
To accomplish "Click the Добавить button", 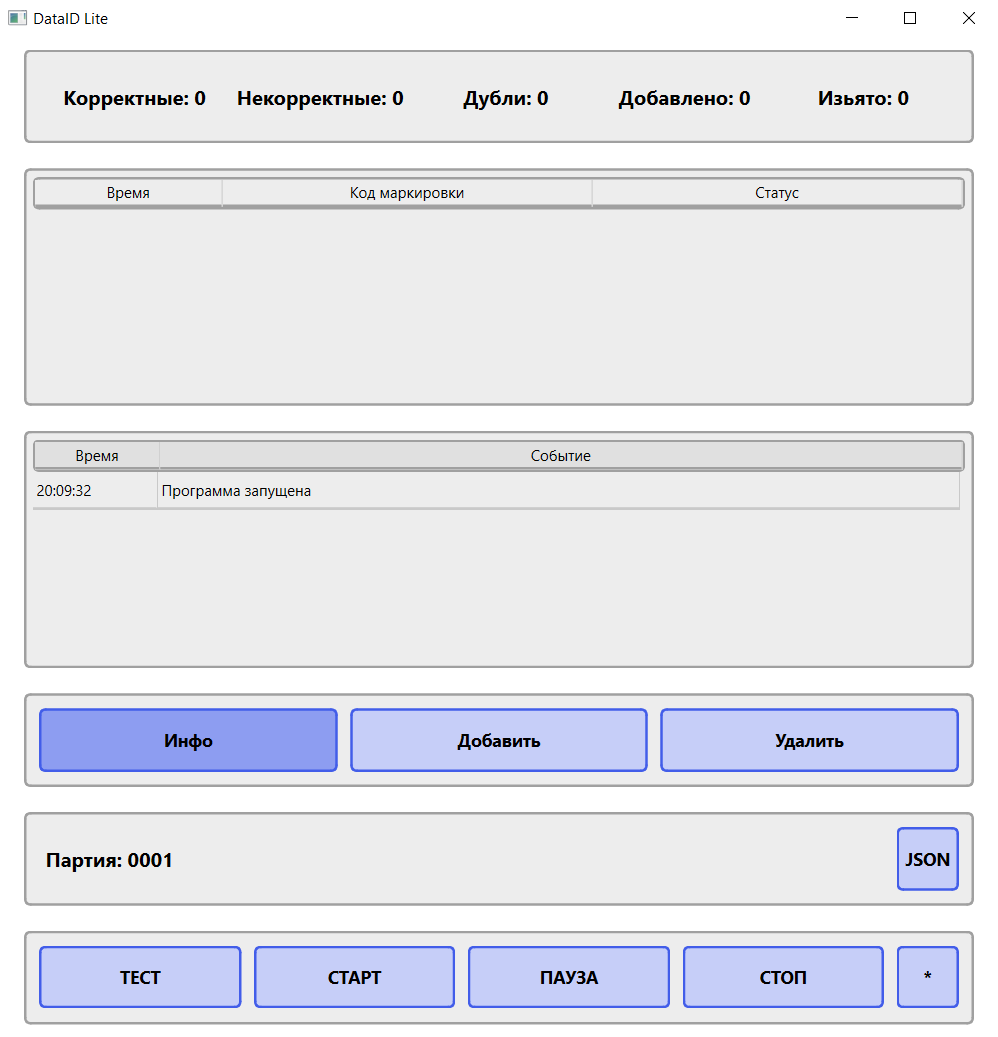I will 498,740.
